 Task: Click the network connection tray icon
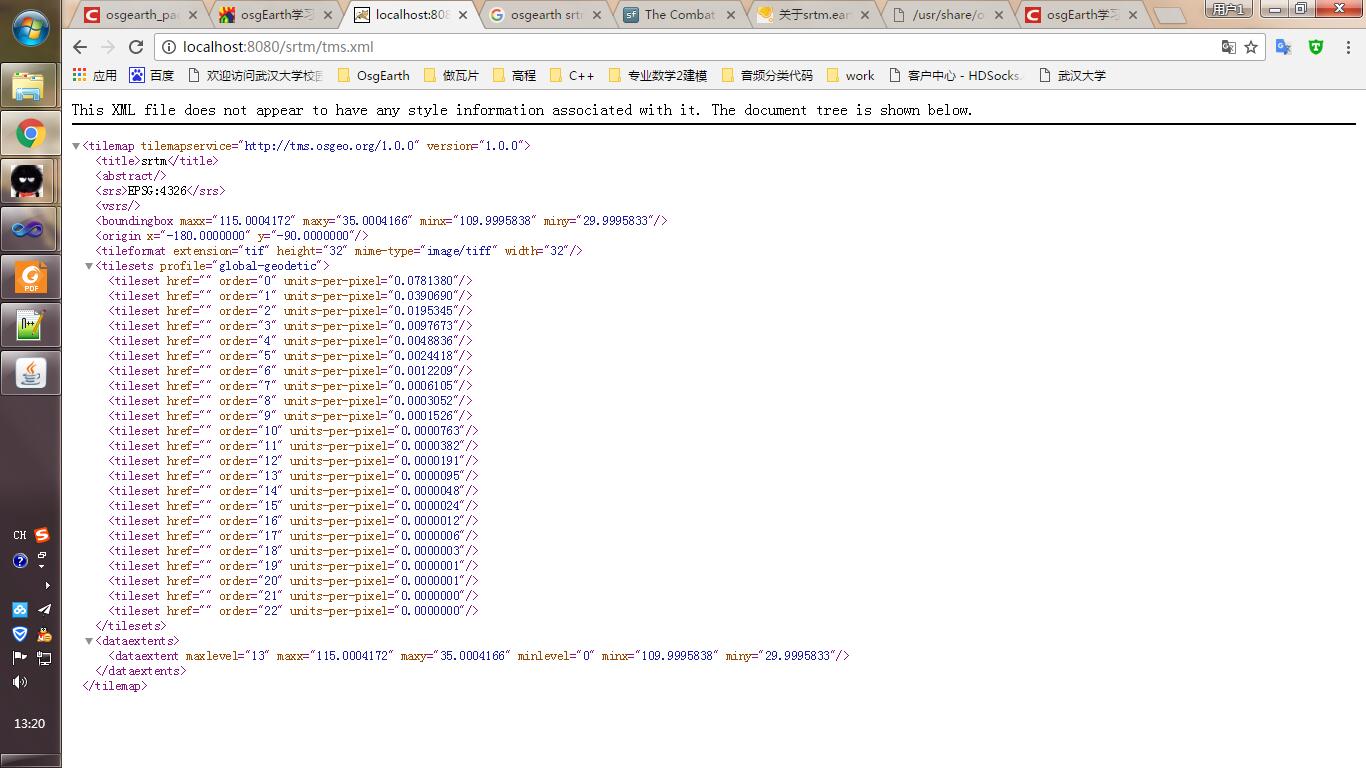point(44,657)
